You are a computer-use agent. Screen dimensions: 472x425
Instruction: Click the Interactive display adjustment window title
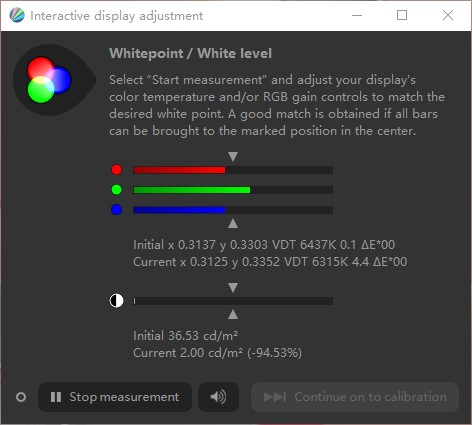(117, 16)
